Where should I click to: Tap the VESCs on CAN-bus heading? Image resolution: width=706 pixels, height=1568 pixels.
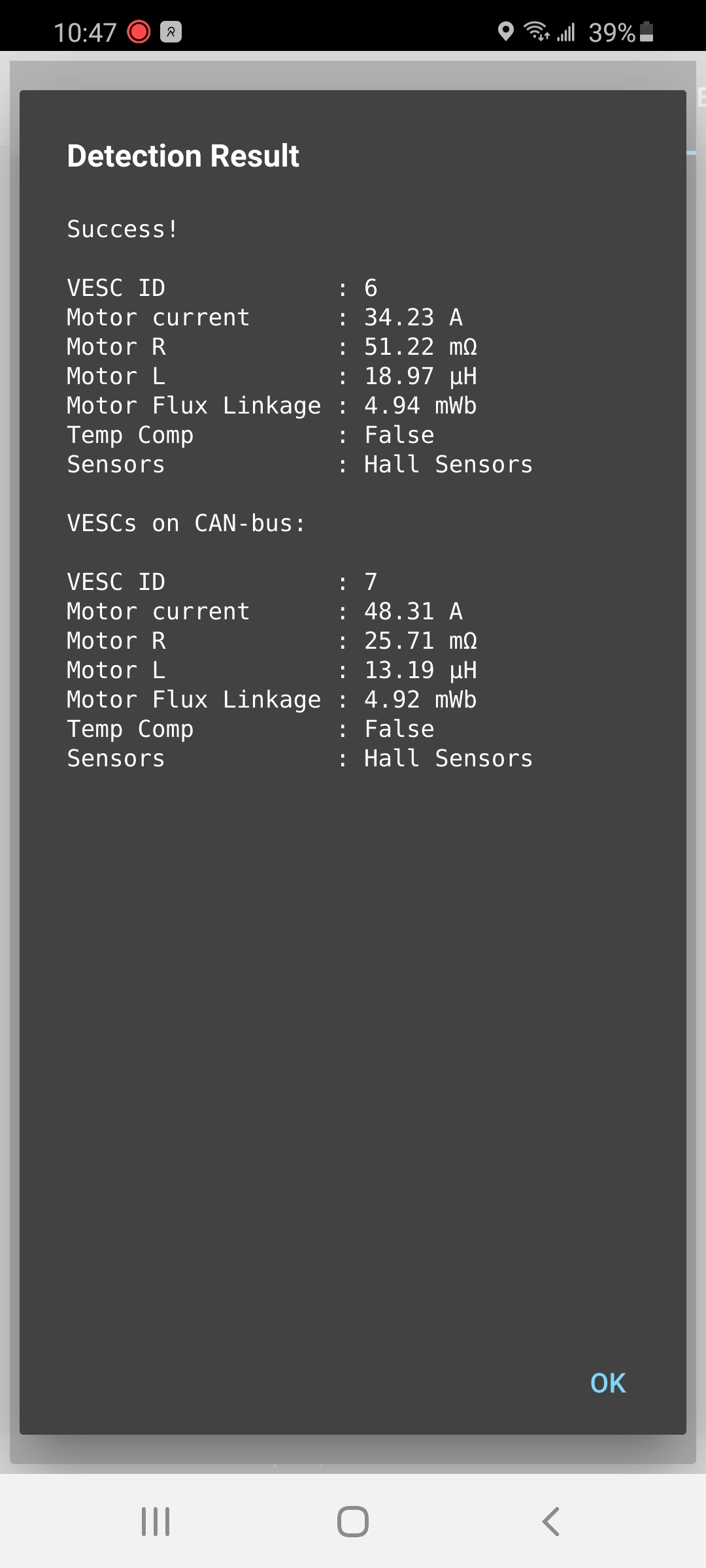pos(186,523)
